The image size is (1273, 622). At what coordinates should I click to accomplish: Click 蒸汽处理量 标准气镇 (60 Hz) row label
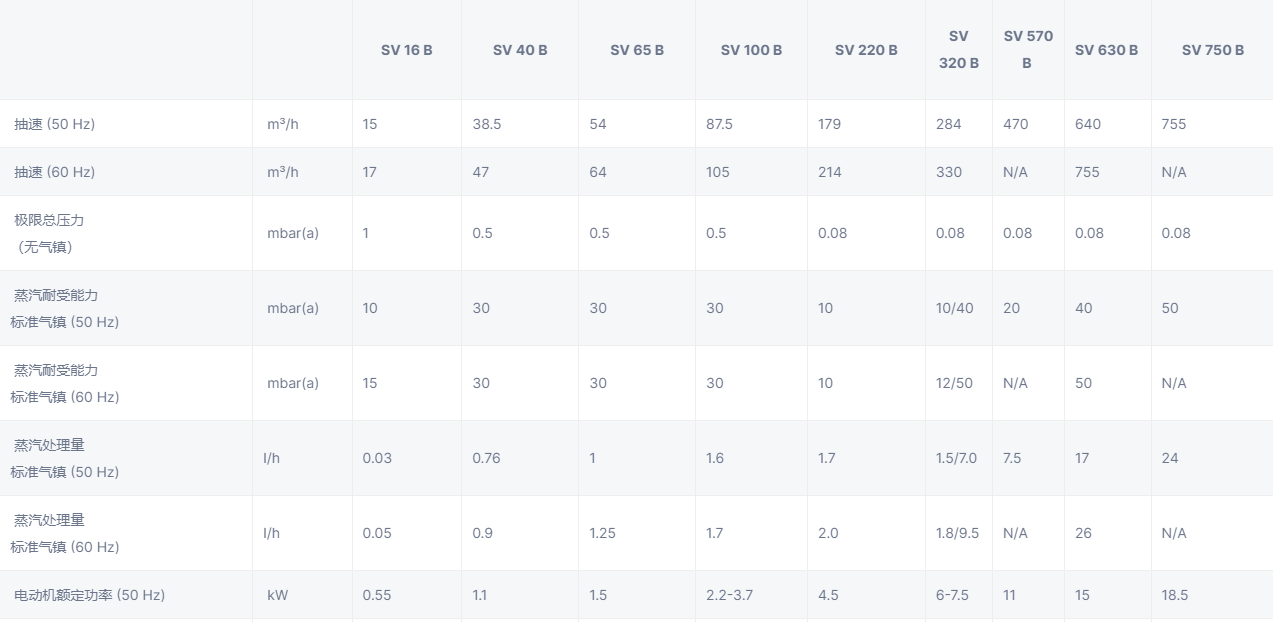click(66, 533)
